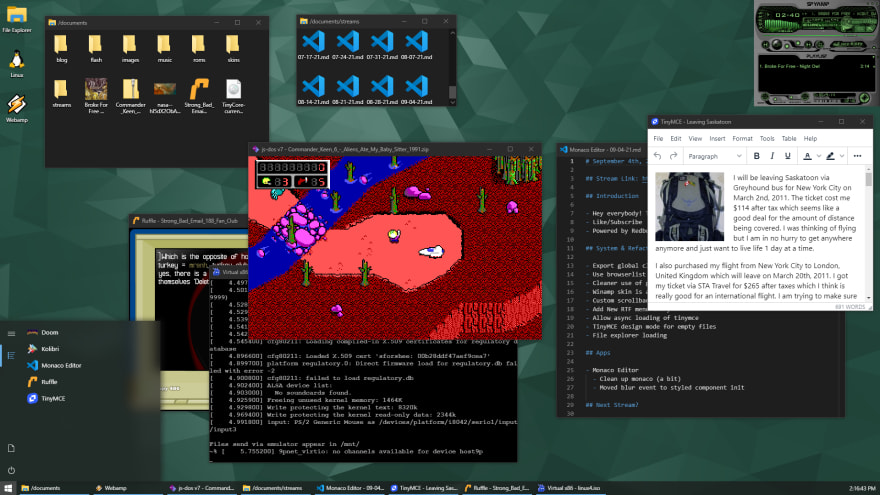Open the Edit menu in TinyMCE
The height and width of the screenshot is (495, 880).
pyautogui.click(x=676, y=139)
